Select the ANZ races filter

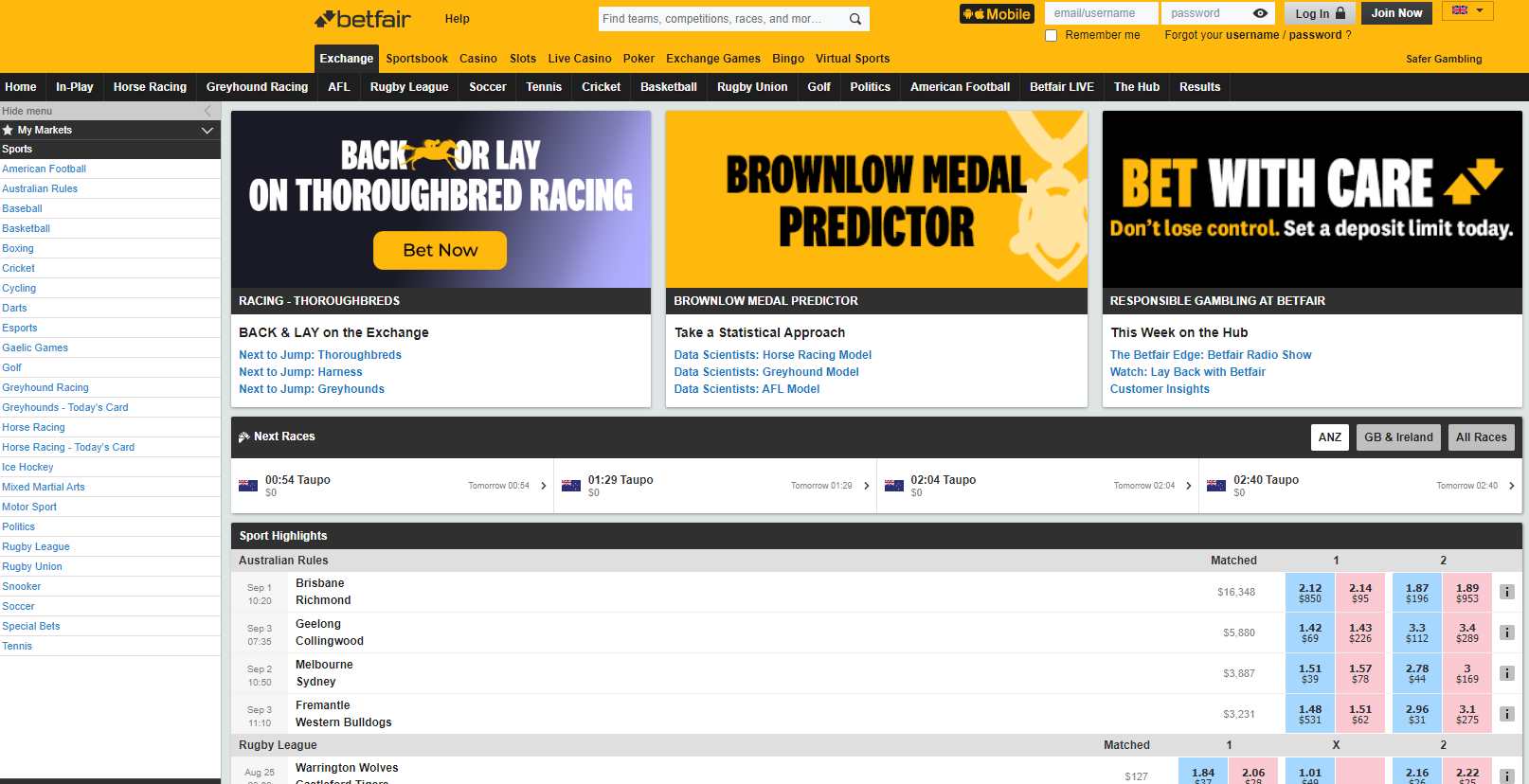tap(1330, 437)
